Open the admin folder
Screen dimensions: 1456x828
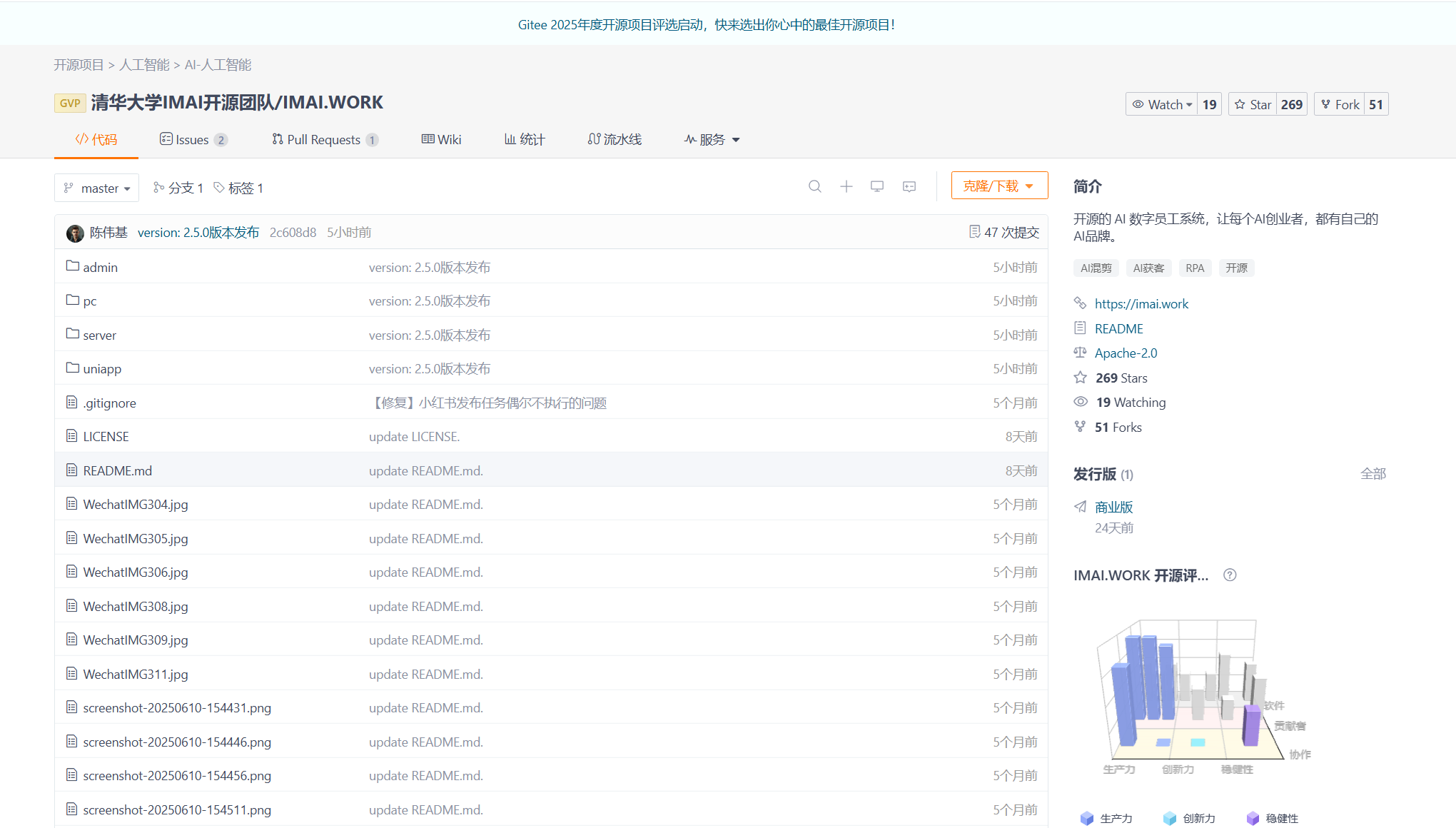point(100,267)
